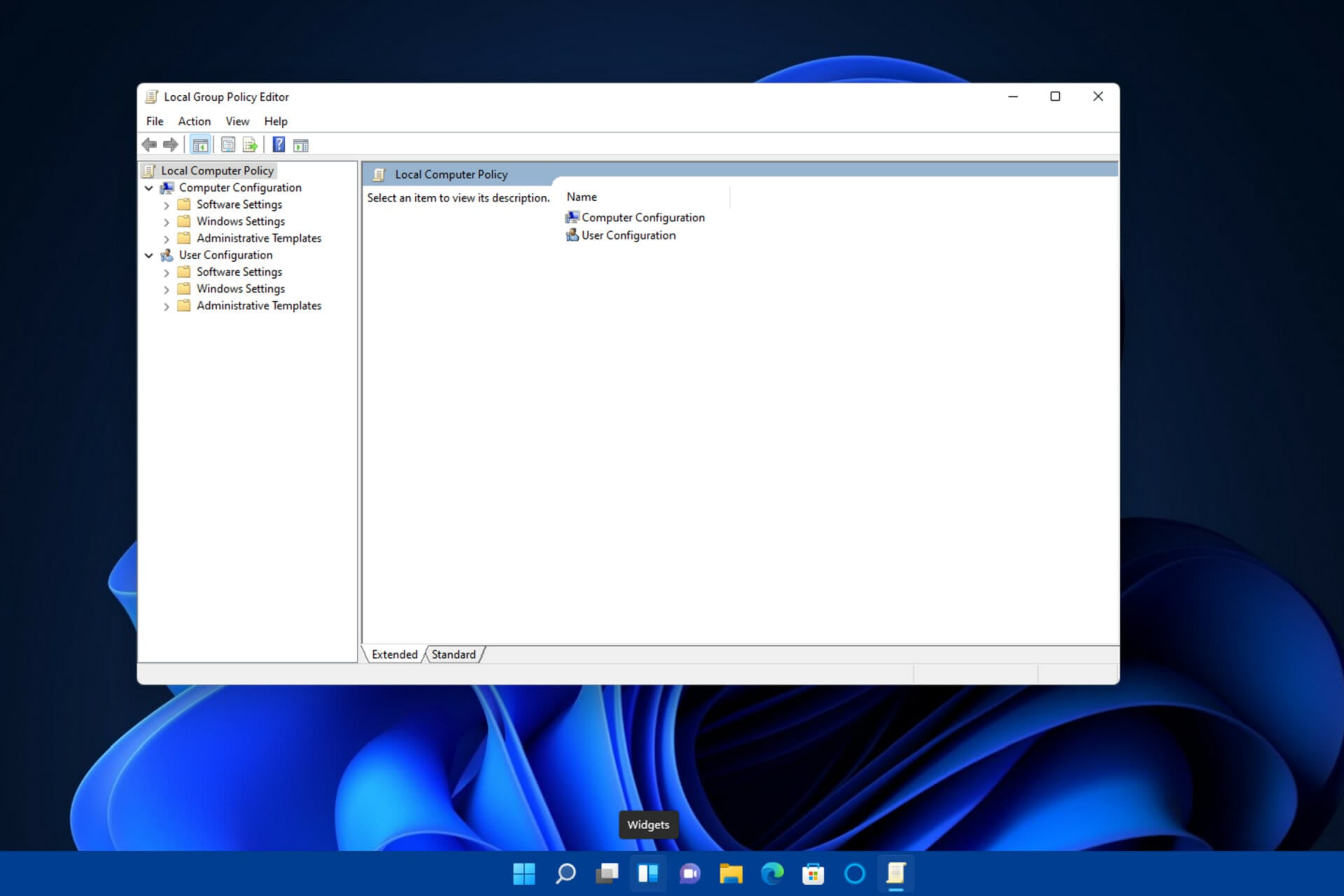Open the View menu

click(237, 121)
